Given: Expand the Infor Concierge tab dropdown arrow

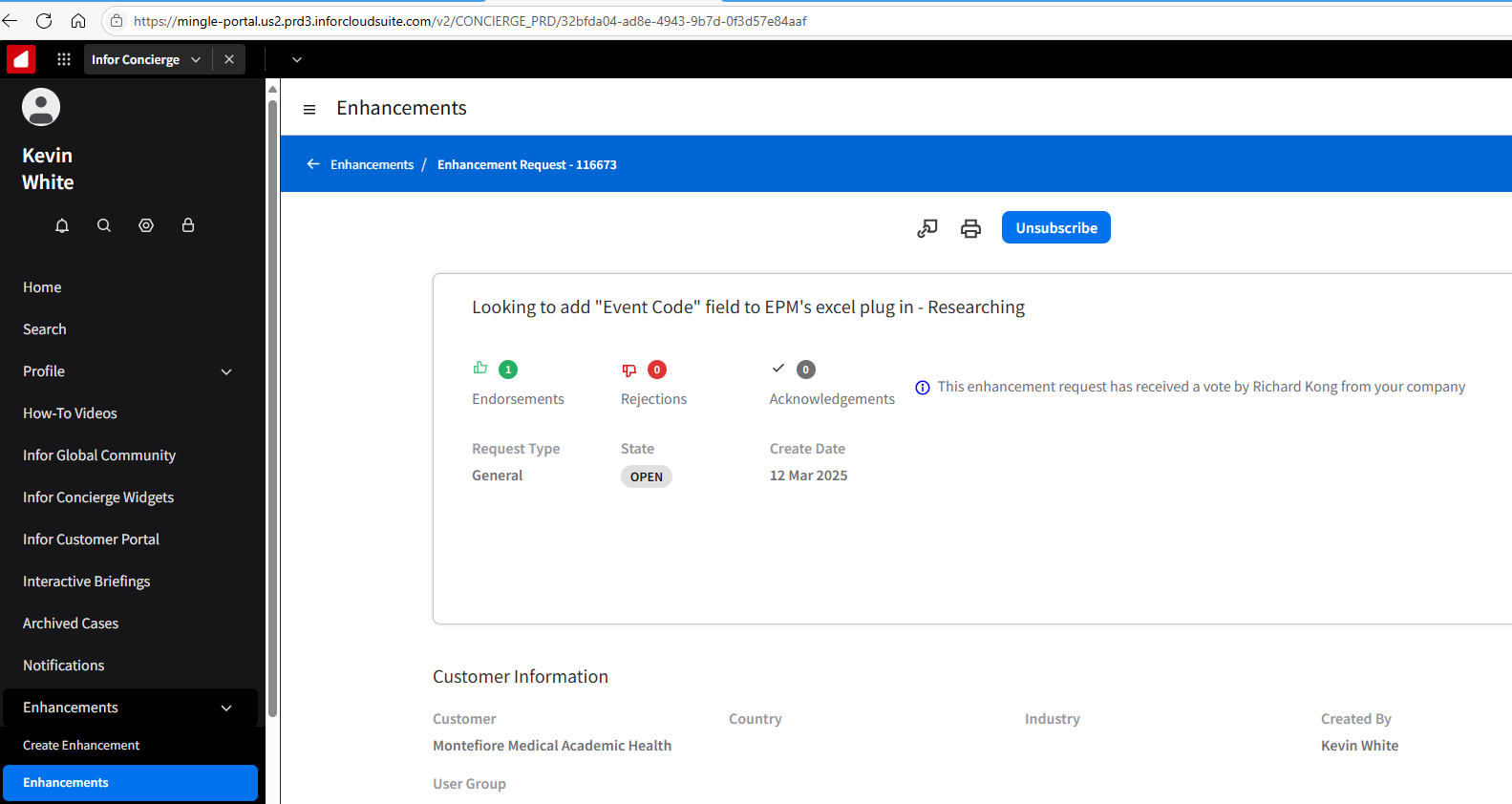Looking at the screenshot, I should (196, 59).
